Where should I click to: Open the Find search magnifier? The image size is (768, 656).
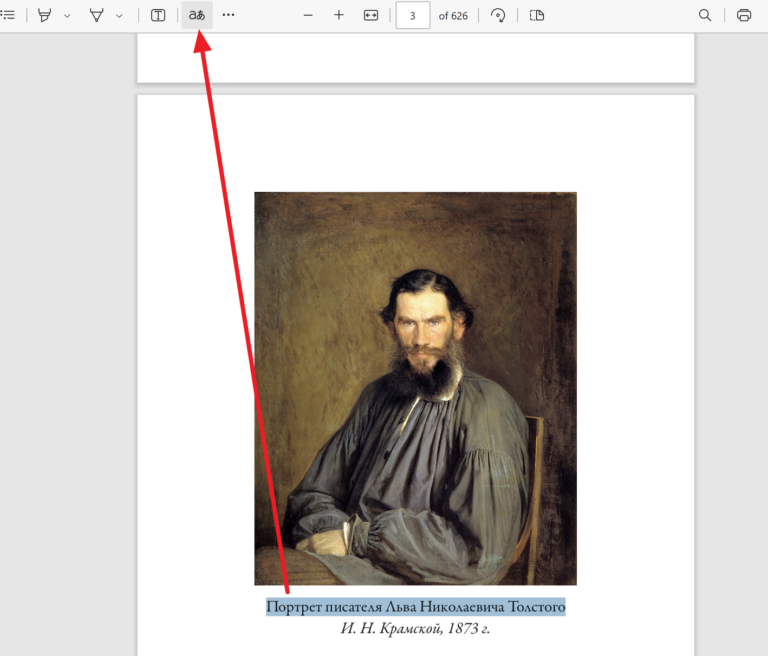point(705,15)
